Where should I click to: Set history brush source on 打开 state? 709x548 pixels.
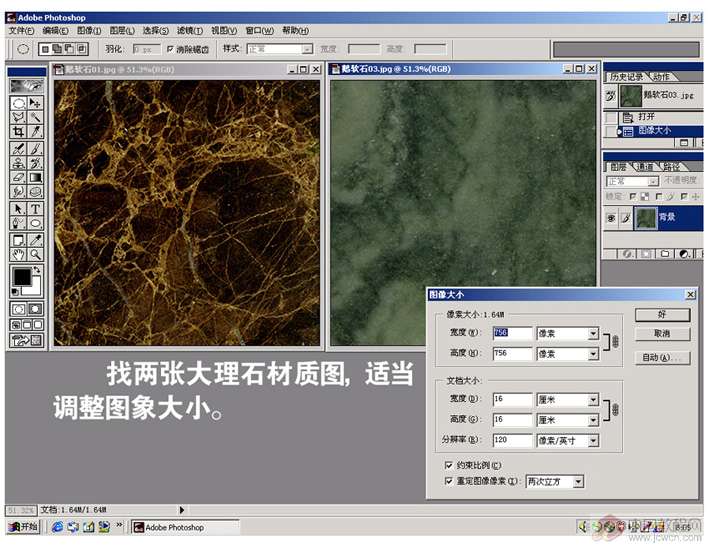tap(611, 118)
